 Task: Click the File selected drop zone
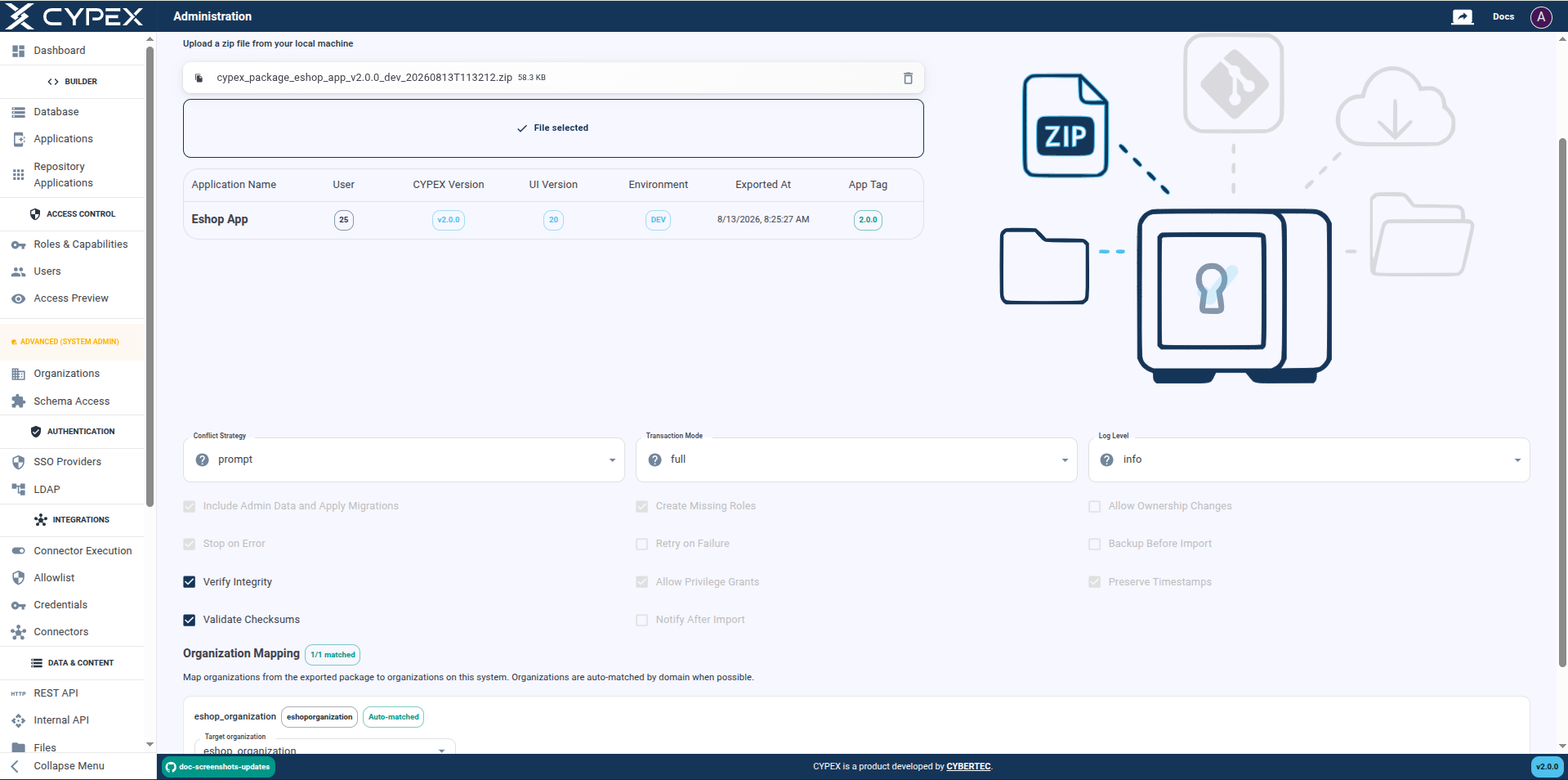[x=553, y=128]
